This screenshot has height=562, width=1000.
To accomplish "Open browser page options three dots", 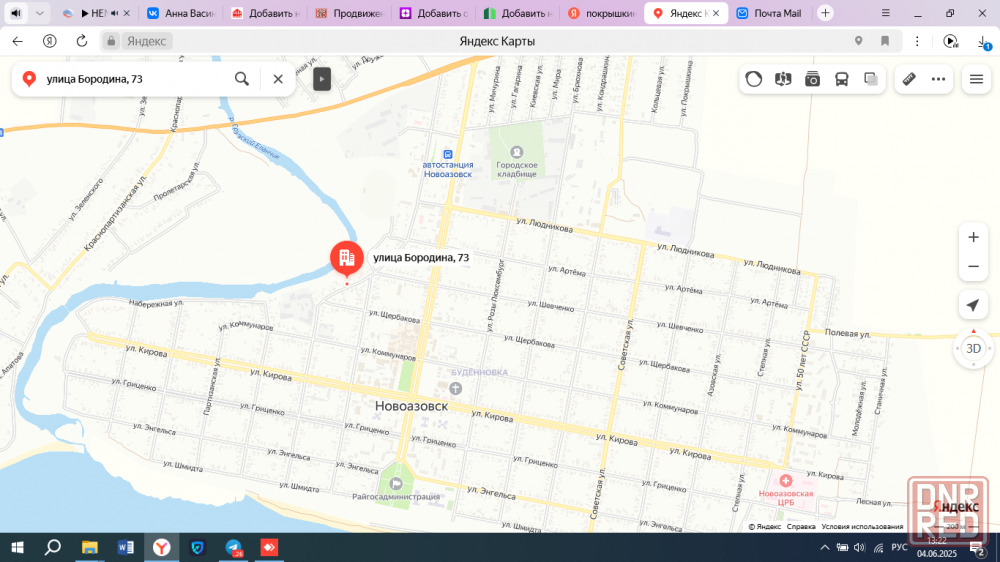I will [917, 41].
